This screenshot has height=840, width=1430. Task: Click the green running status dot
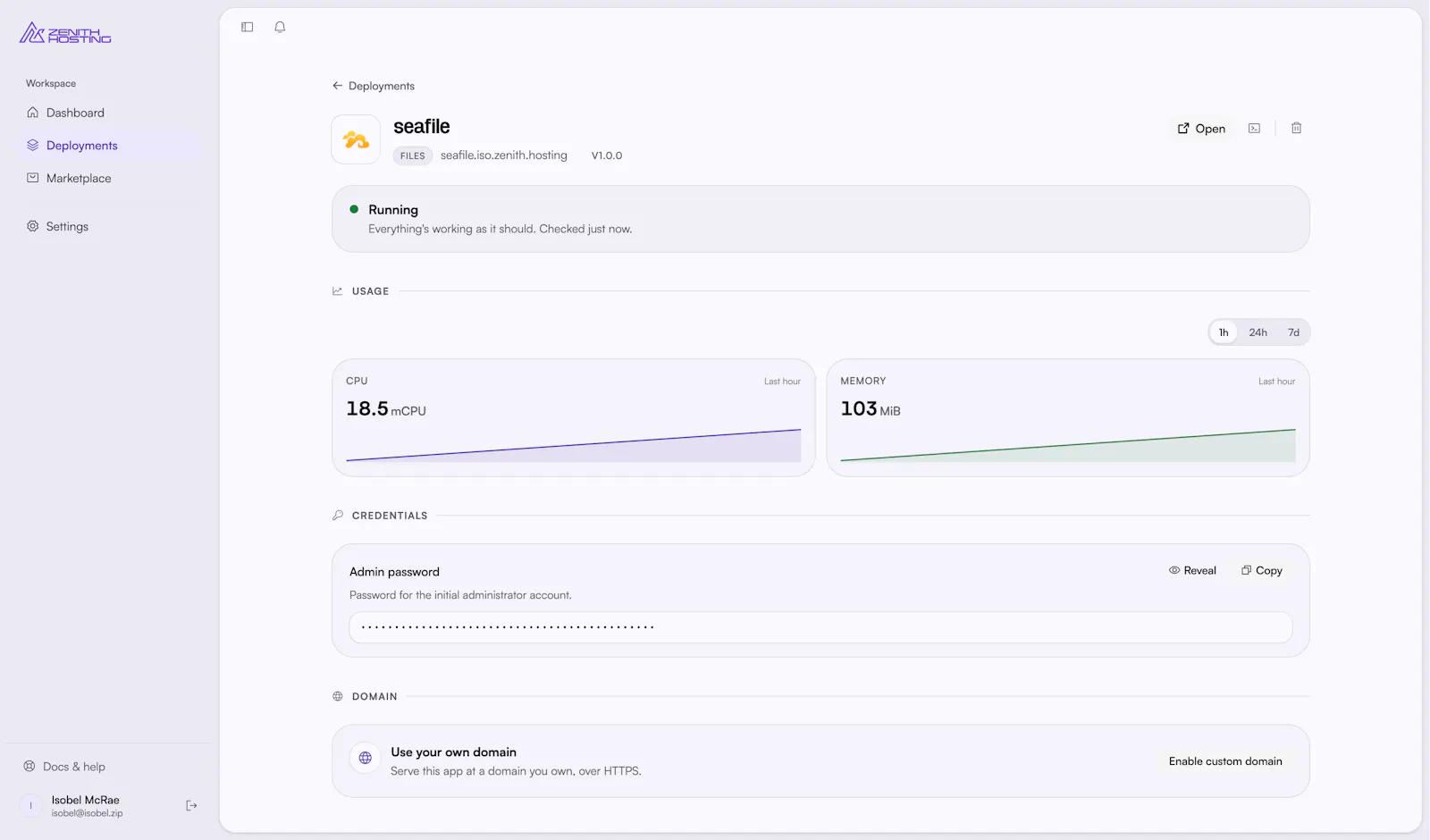[x=354, y=209]
